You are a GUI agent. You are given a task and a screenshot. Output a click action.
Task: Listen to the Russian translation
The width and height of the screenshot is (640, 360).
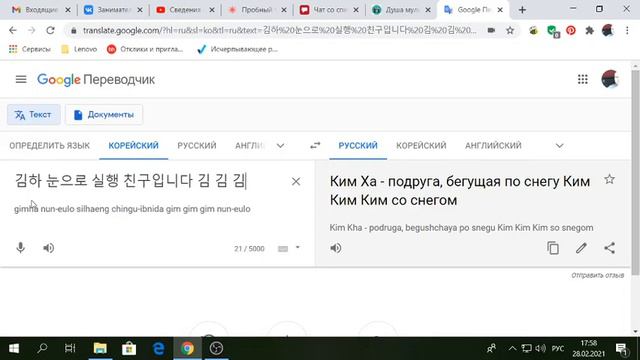coord(336,248)
